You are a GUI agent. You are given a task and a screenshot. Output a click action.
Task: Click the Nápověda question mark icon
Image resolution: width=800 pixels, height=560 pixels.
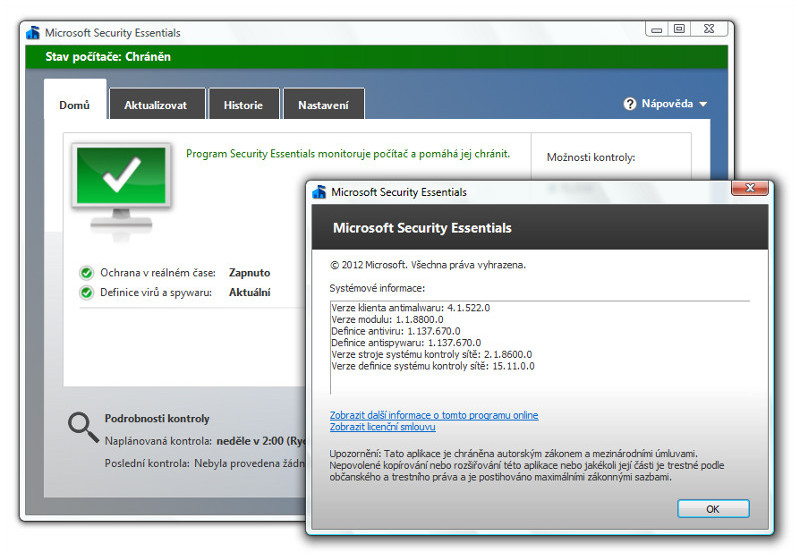click(x=630, y=104)
